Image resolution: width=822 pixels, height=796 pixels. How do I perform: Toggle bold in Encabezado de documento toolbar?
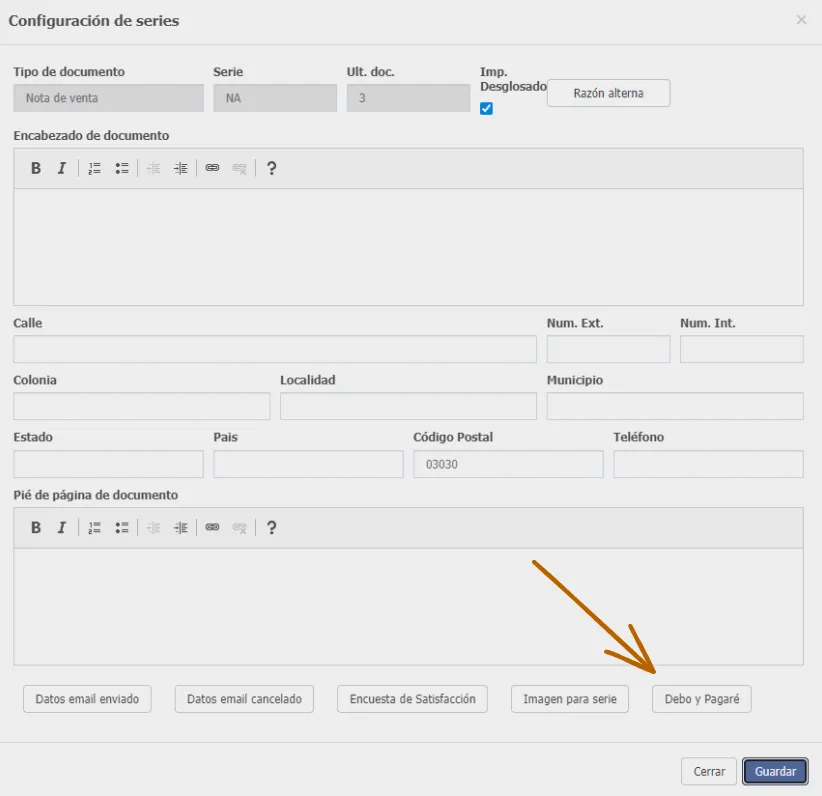36,168
